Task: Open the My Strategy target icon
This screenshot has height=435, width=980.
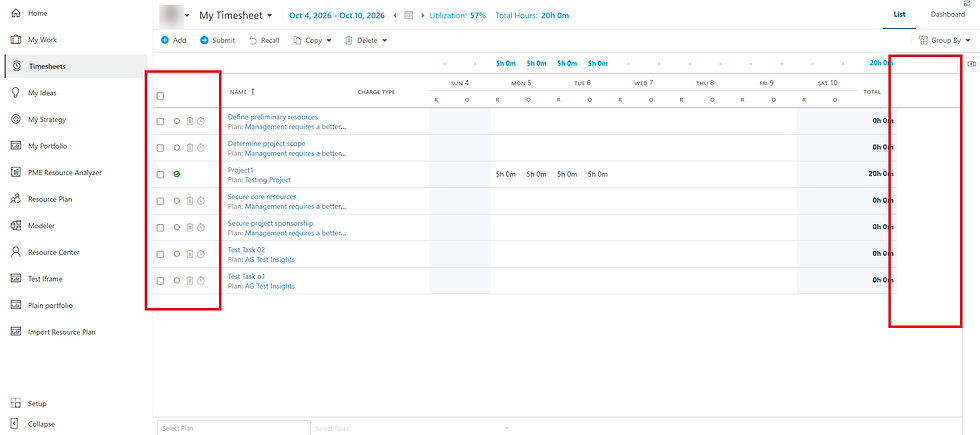Action: point(16,119)
